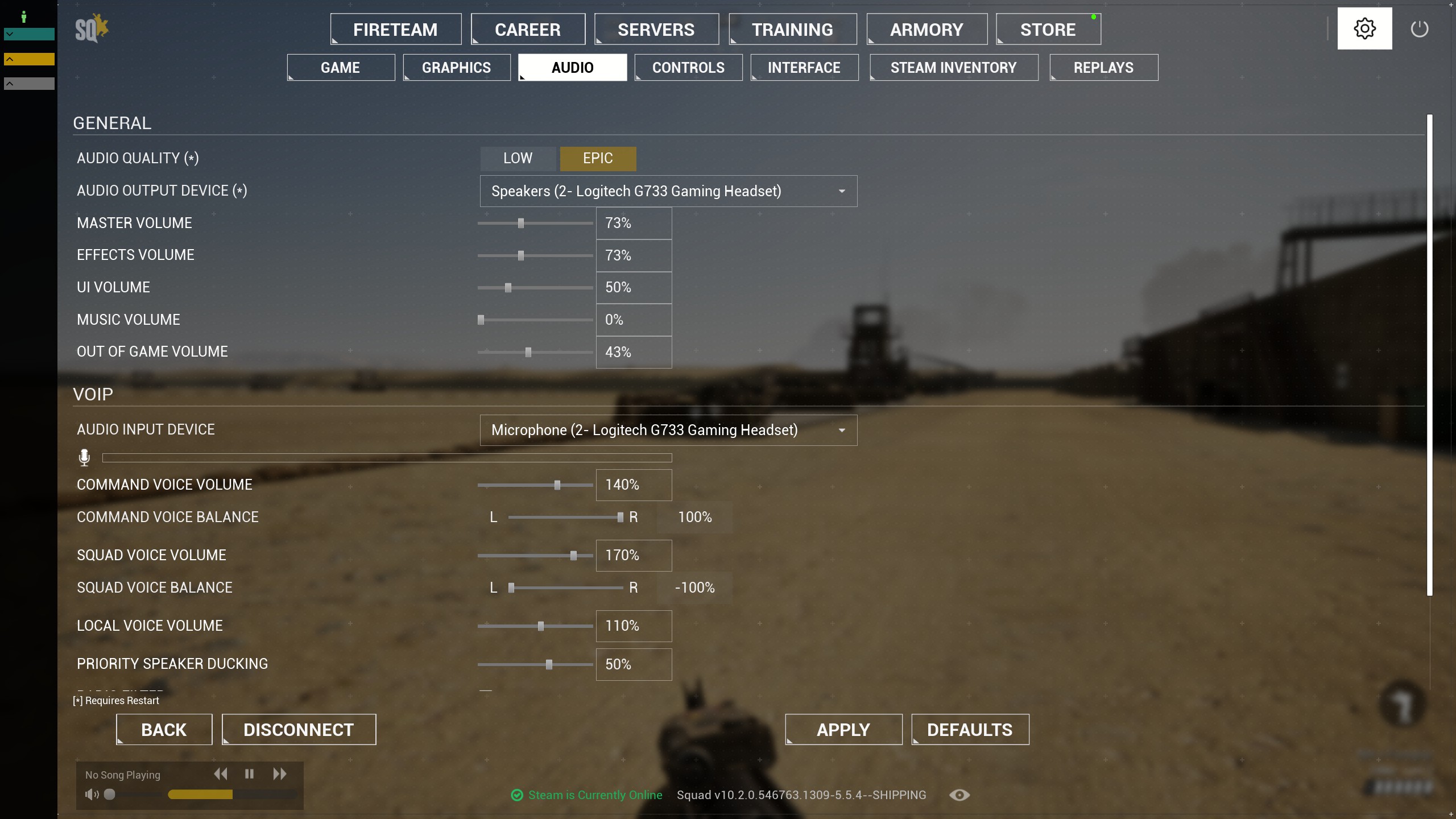Image resolution: width=1456 pixels, height=819 pixels.
Task: Collapse the teal overlay panel chevron
Action: coord(10,34)
